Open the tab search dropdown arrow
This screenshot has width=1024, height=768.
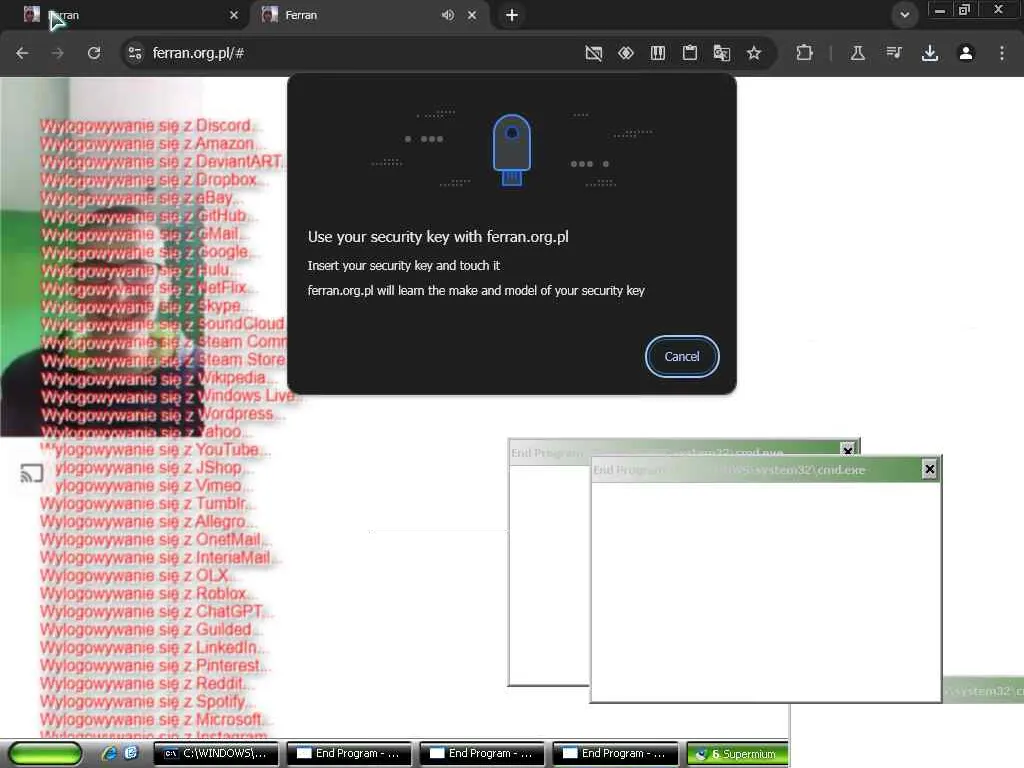(x=904, y=15)
